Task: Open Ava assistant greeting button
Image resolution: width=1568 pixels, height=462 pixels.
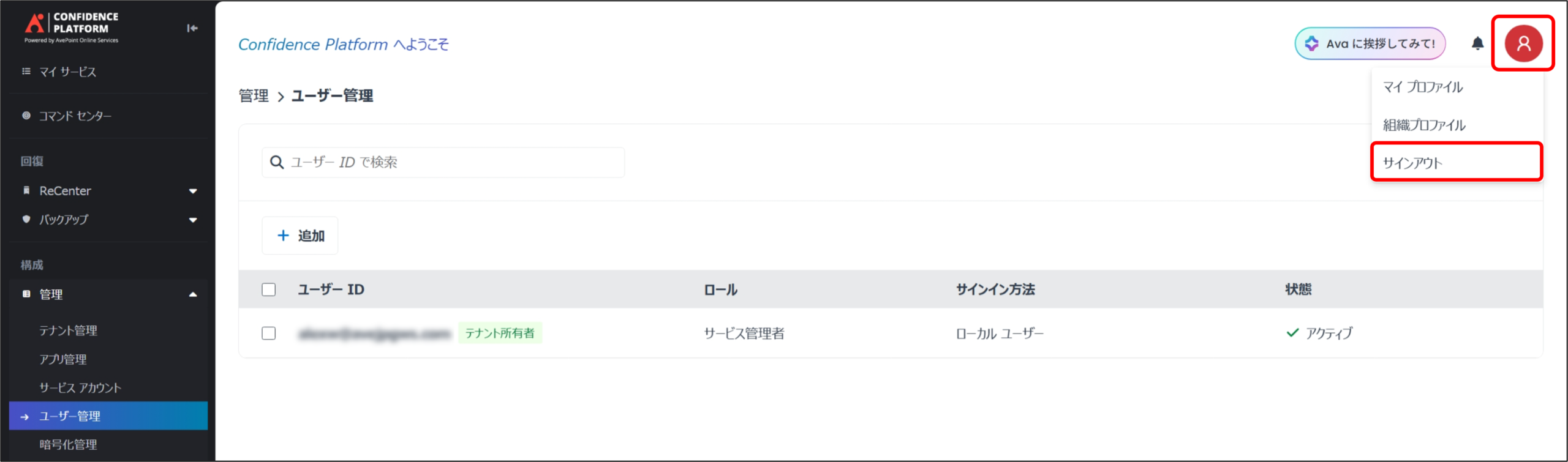Action: pos(1370,43)
